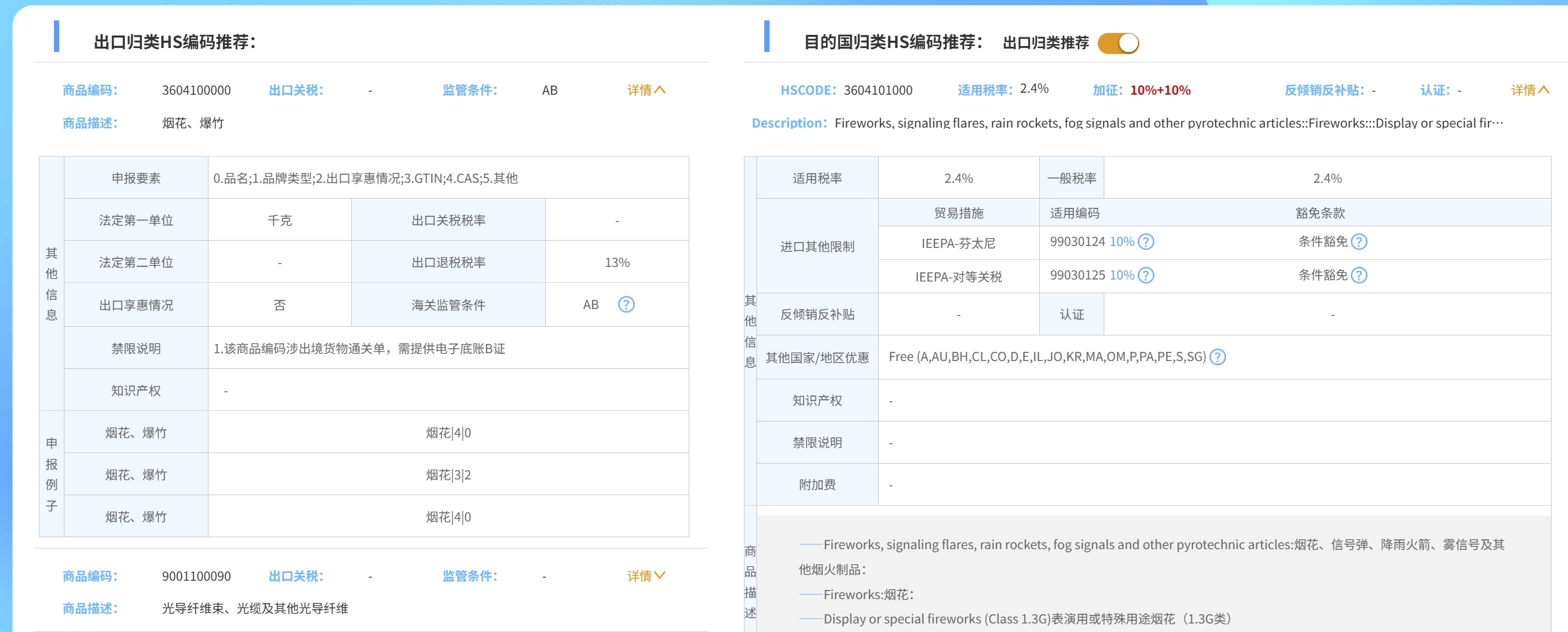Click the 10%+10% 加征 value
Viewport: 1568px width, 632px height.
point(1160,90)
